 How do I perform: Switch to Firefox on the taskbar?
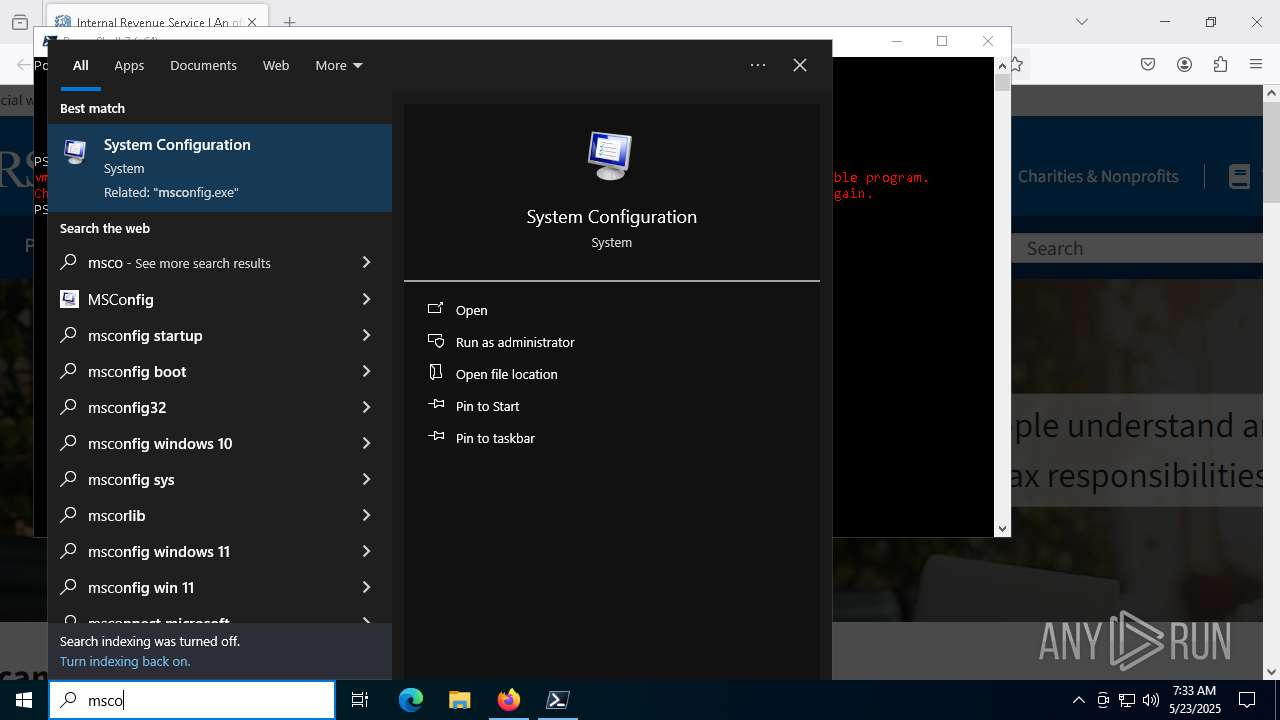pyautogui.click(x=509, y=700)
